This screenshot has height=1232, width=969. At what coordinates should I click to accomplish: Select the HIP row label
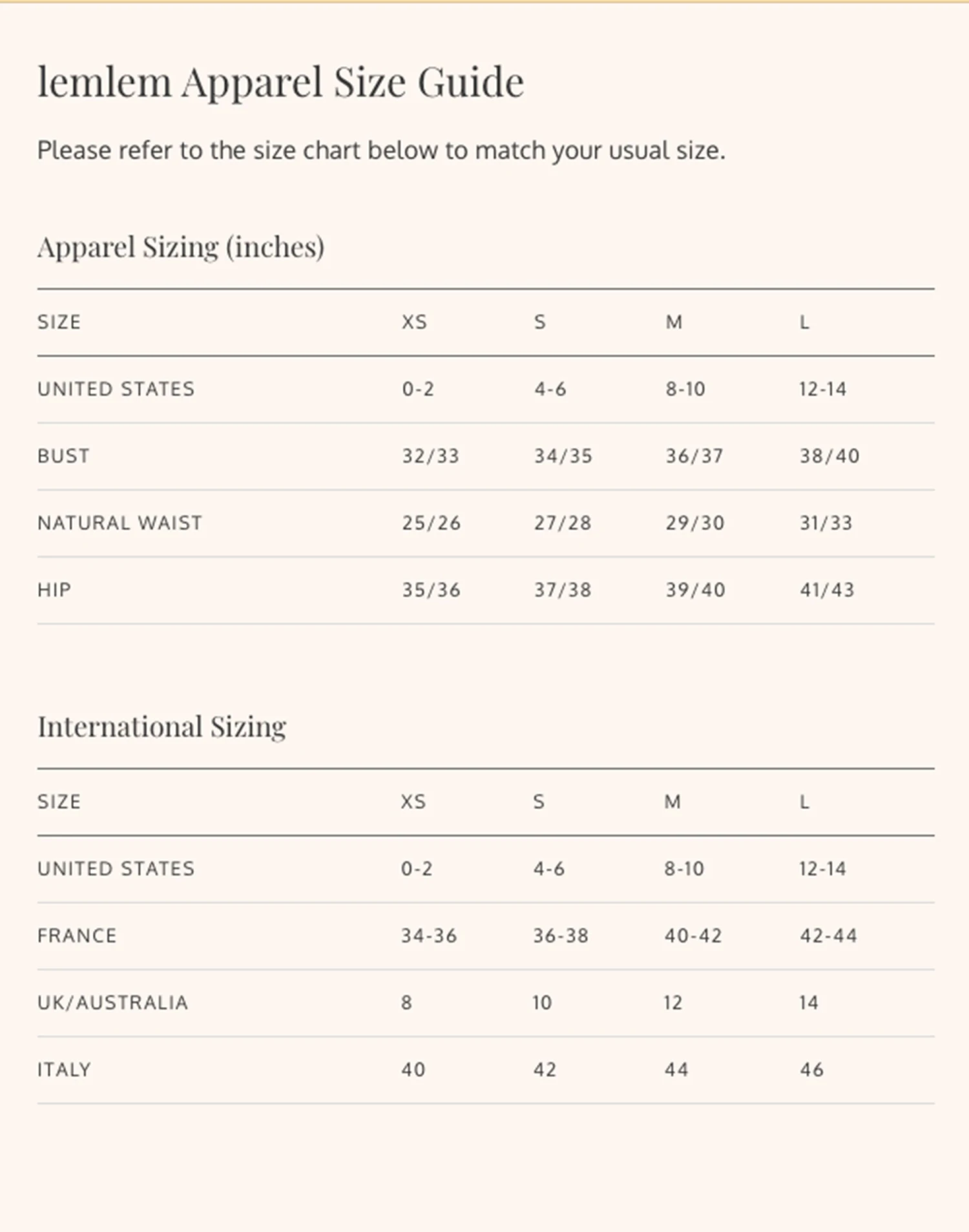tap(54, 590)
